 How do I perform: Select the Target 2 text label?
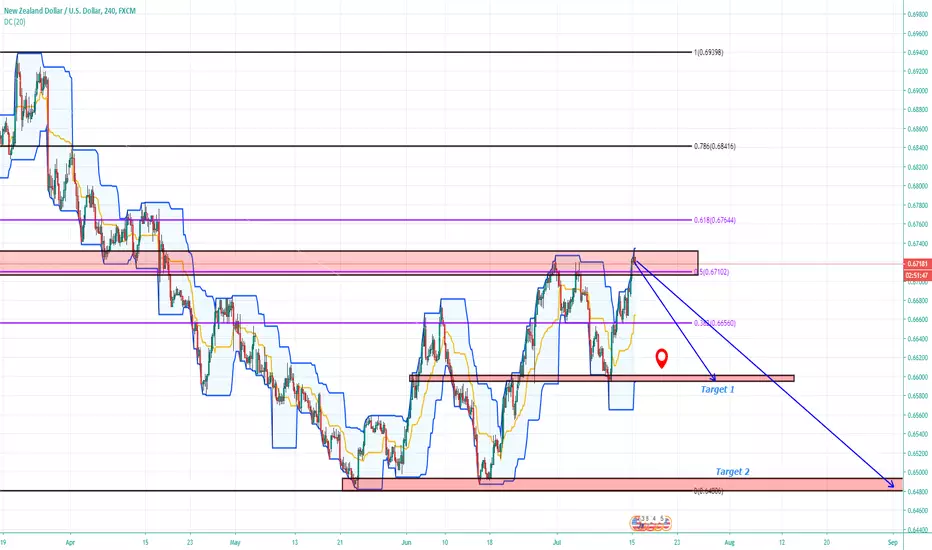coord(732,472)
